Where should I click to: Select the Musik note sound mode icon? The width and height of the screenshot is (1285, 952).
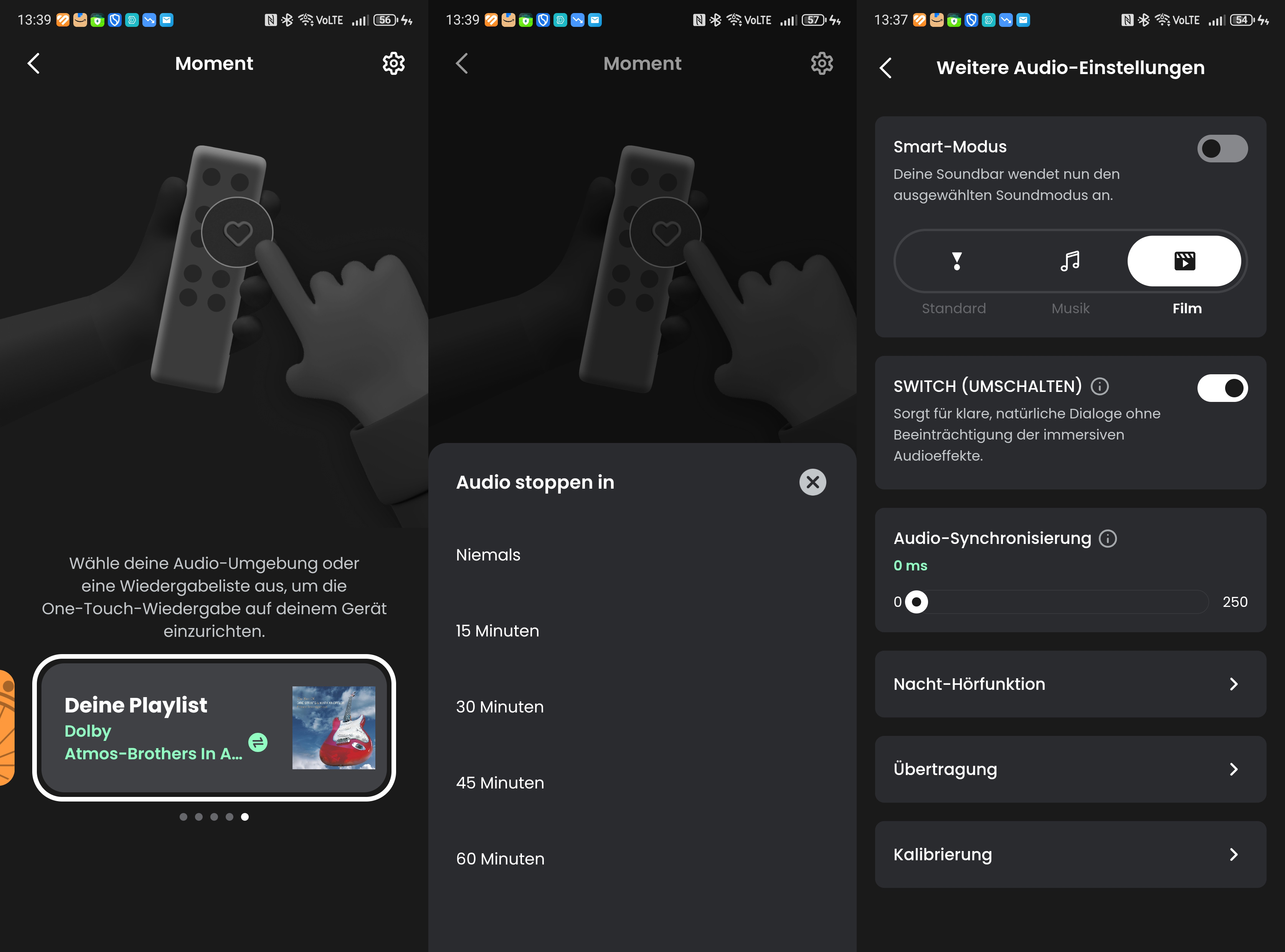pyautogui.click(x=1070, y=261)
